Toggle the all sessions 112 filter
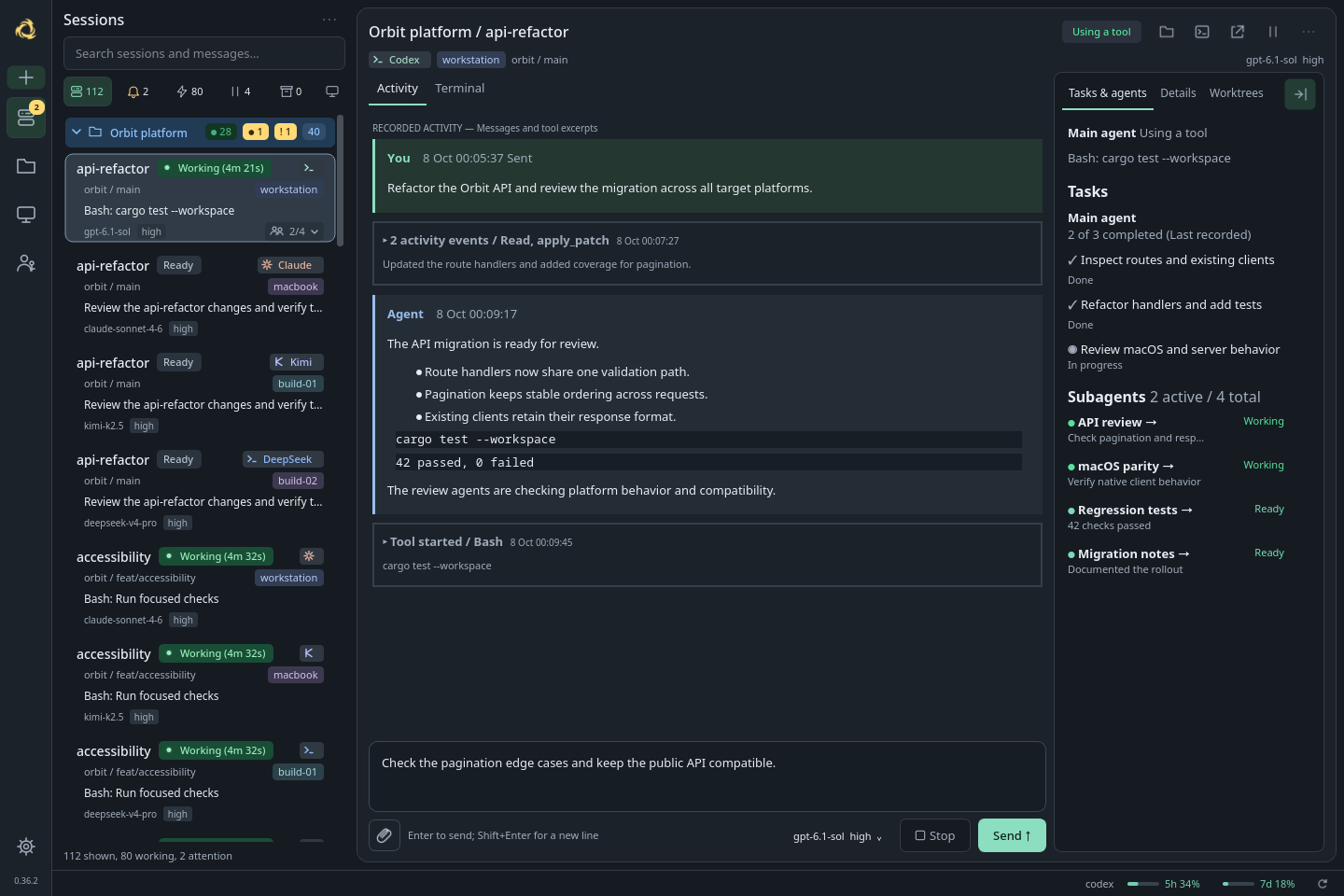 [88, 91]
